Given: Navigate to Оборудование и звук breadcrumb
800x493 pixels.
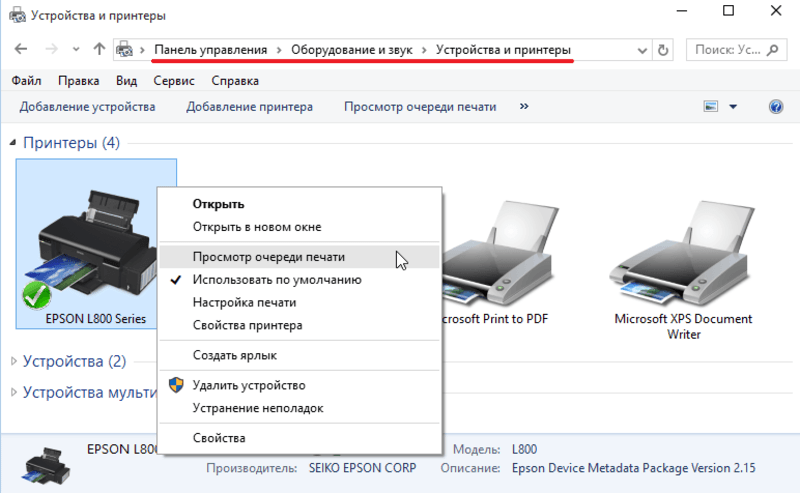Looking at the screenshot, I should click(x=352, y=50).
